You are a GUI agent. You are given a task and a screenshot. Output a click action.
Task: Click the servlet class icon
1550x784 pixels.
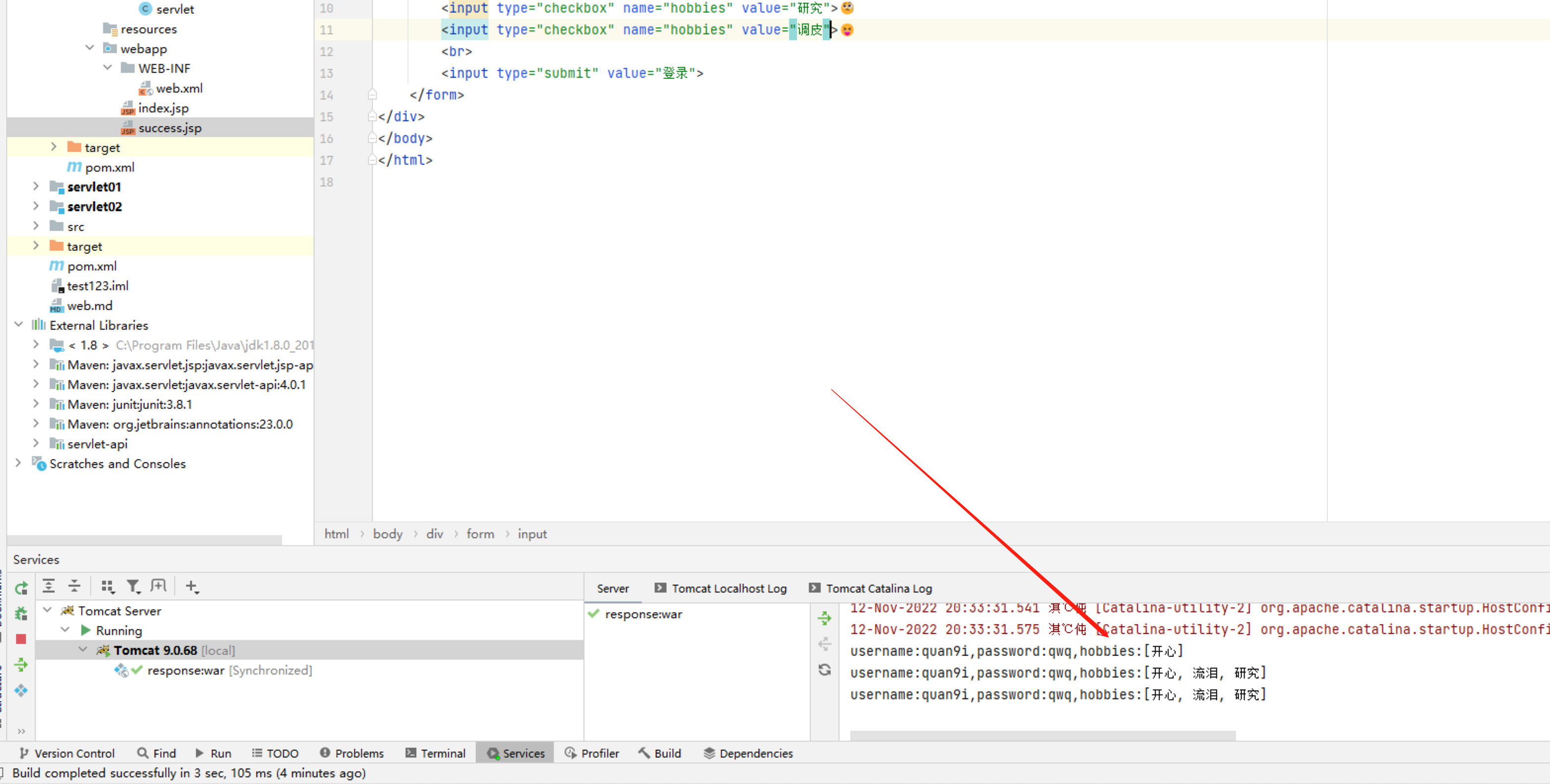[x=145, y=8]
